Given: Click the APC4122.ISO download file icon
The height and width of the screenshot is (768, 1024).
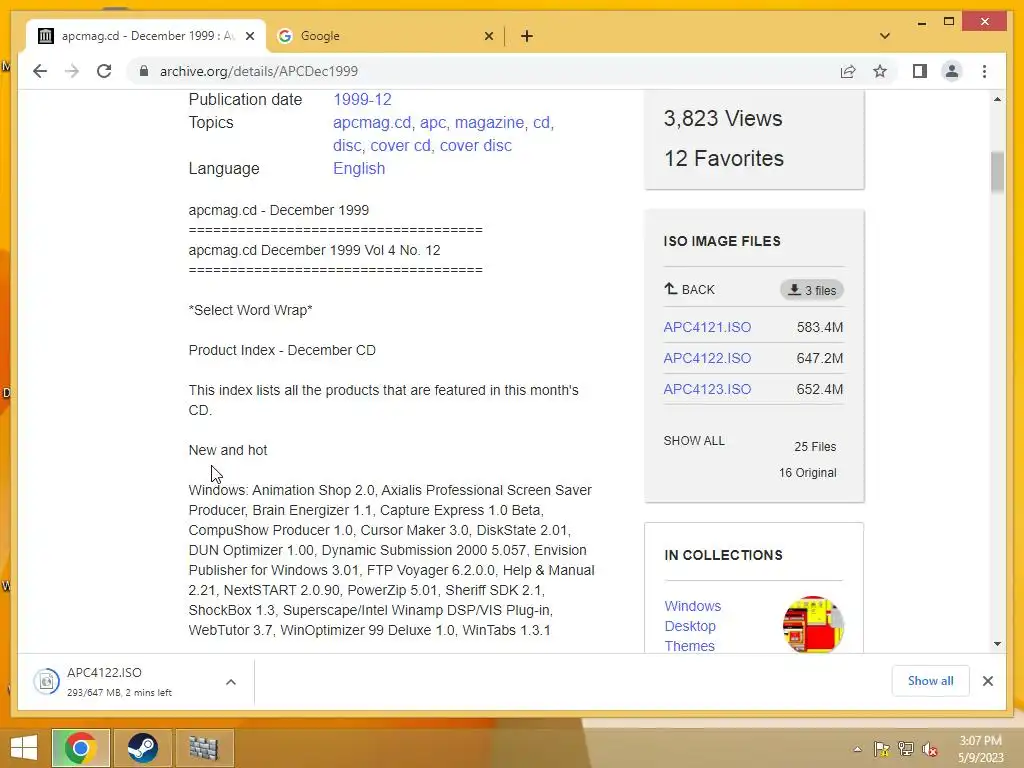Looking at the screenshot, I should point(46,682).
